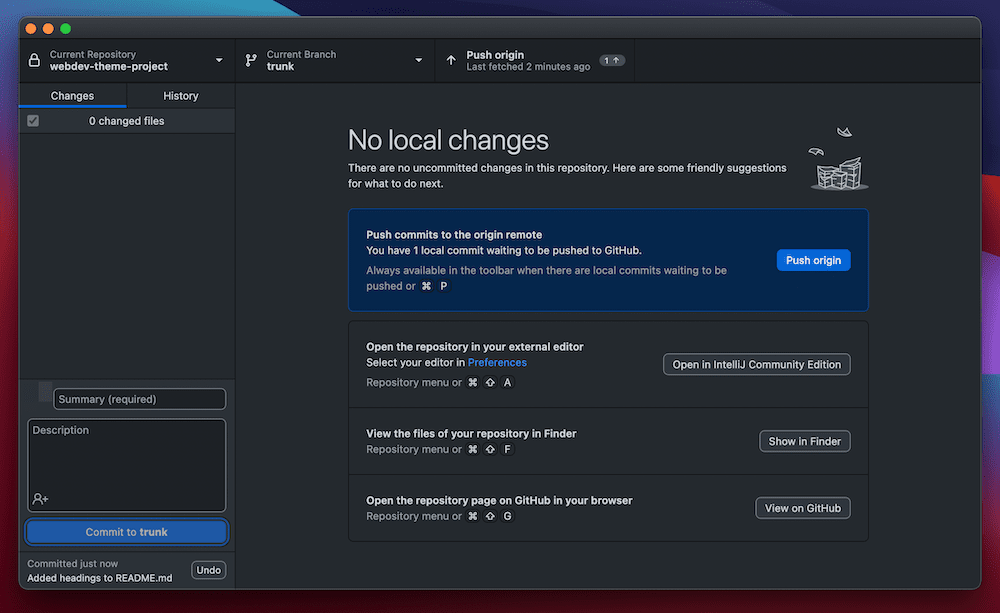This screenshot has height=613, width=1000.
Task: Open Preferences via the blue link
Action: point(497,362)
